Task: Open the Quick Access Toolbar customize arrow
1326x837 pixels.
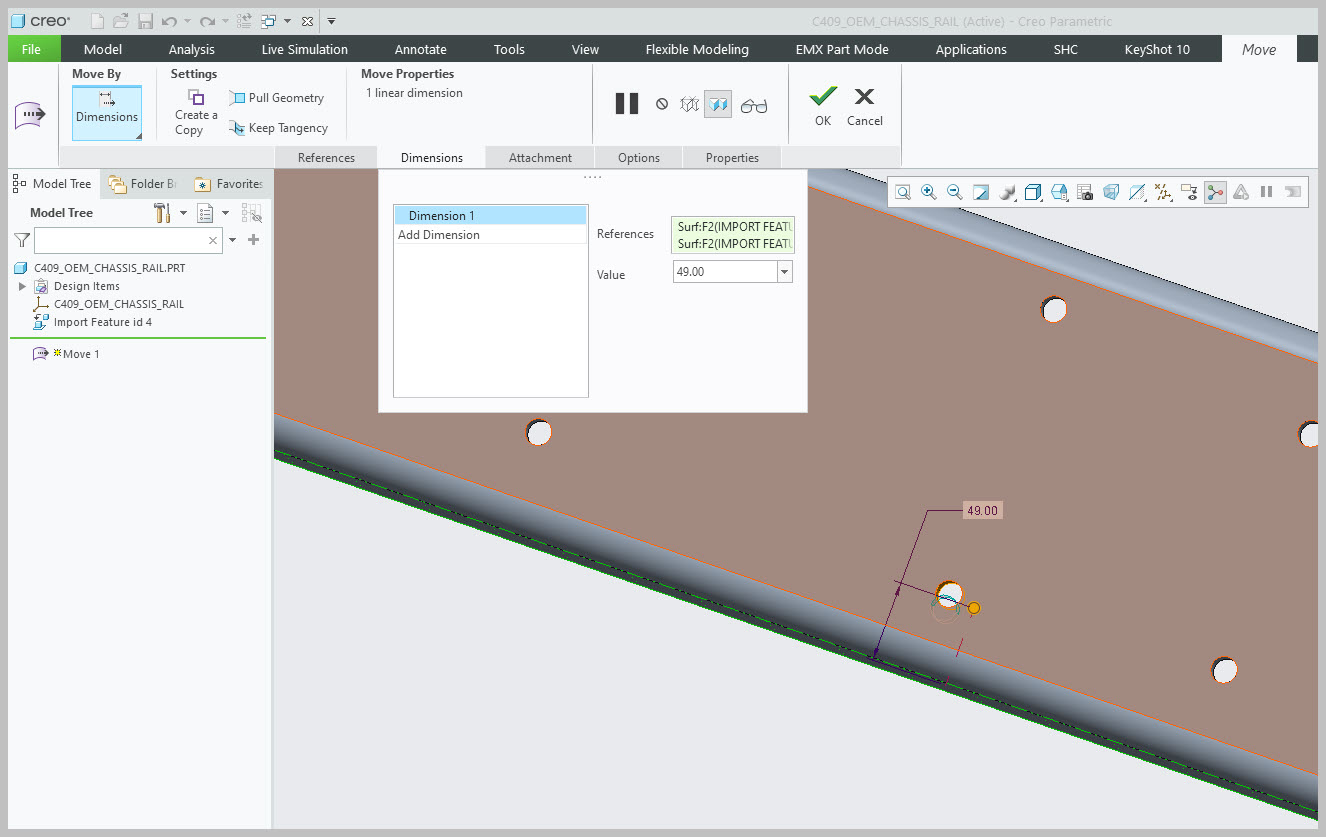Action: pyautogui.click(x=332, y=21)
